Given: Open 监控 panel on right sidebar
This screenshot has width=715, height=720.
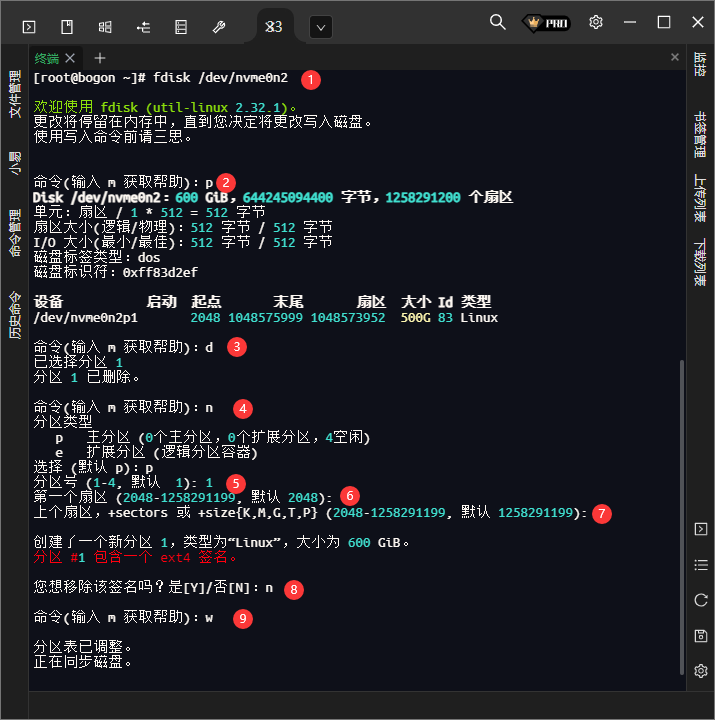Looking at the screenshot, I should pos(700,64).
